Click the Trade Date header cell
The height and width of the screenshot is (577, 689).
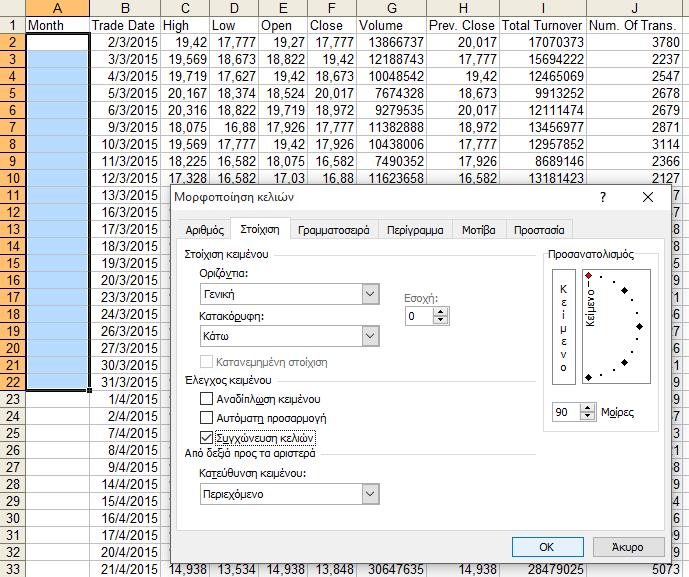tap(125, 25)
